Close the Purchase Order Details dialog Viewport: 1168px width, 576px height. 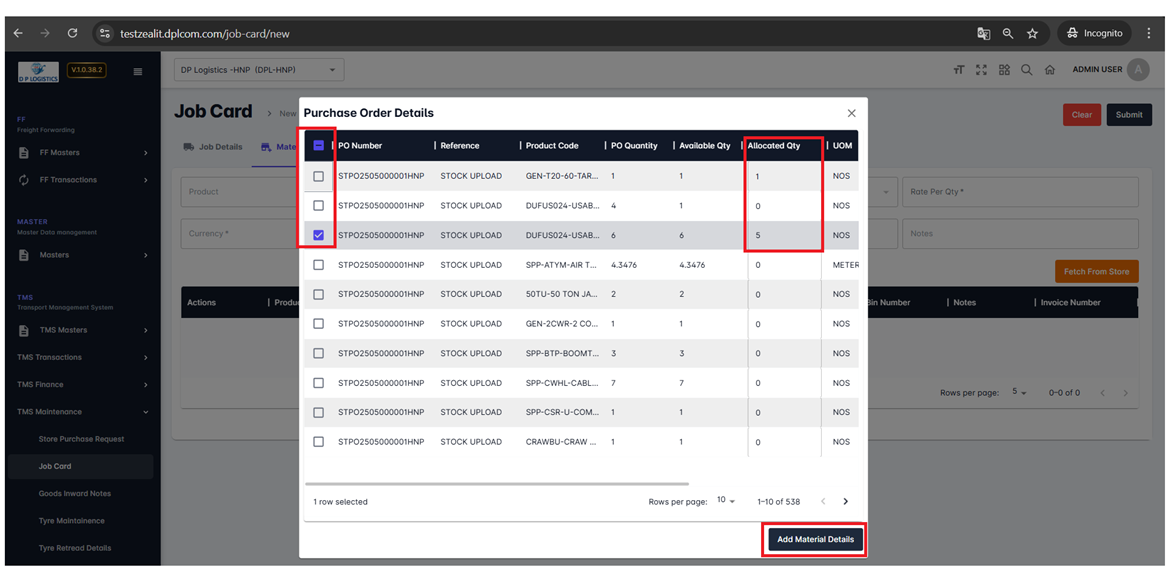(x=851, y=114)
